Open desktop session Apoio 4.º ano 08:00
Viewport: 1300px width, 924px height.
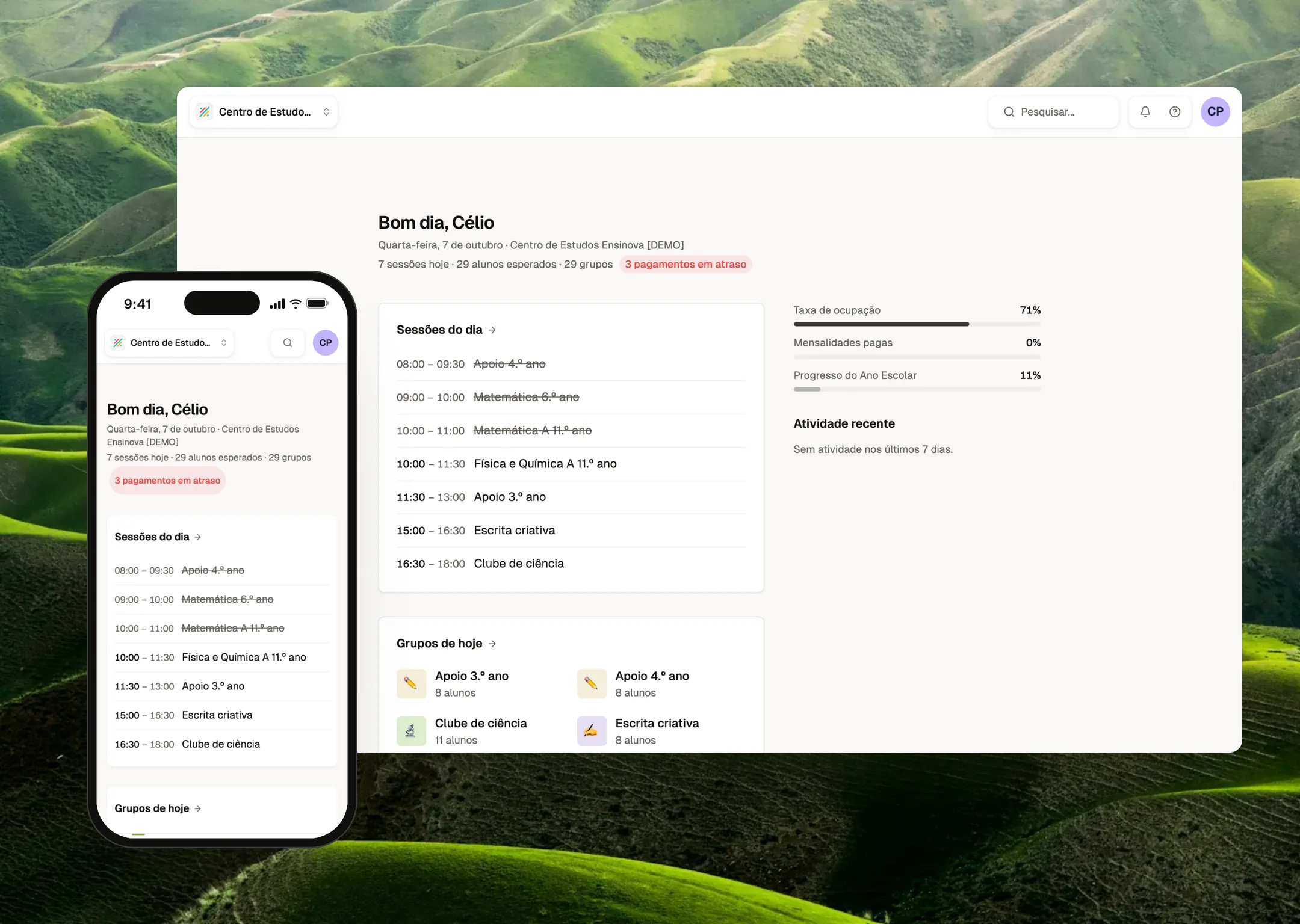(571, 364)
